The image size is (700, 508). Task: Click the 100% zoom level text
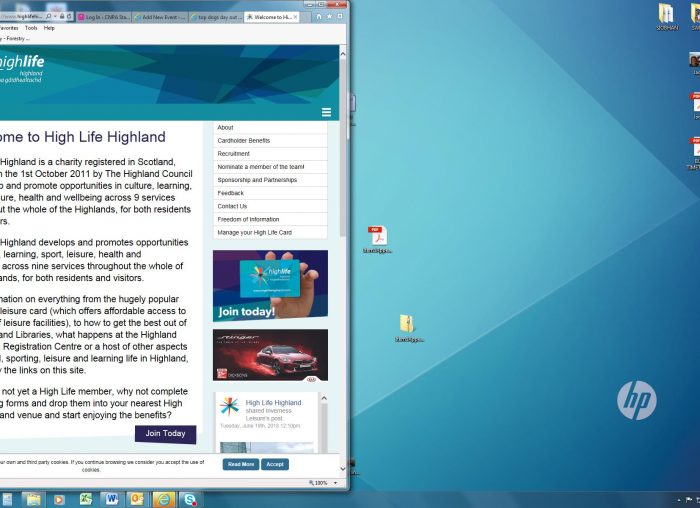tap(321, 483)
